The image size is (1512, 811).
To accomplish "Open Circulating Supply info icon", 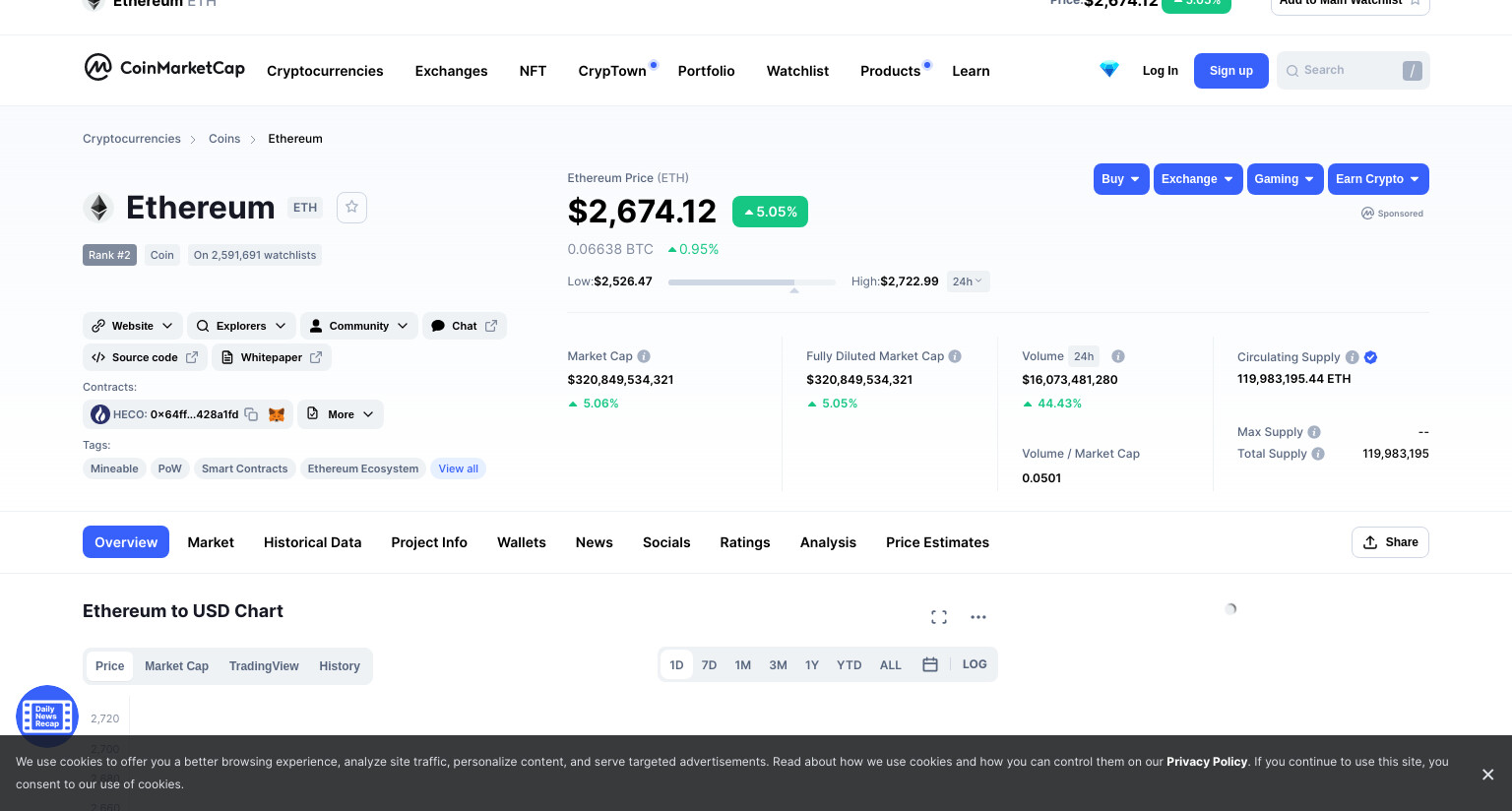I will [1353, 357].
